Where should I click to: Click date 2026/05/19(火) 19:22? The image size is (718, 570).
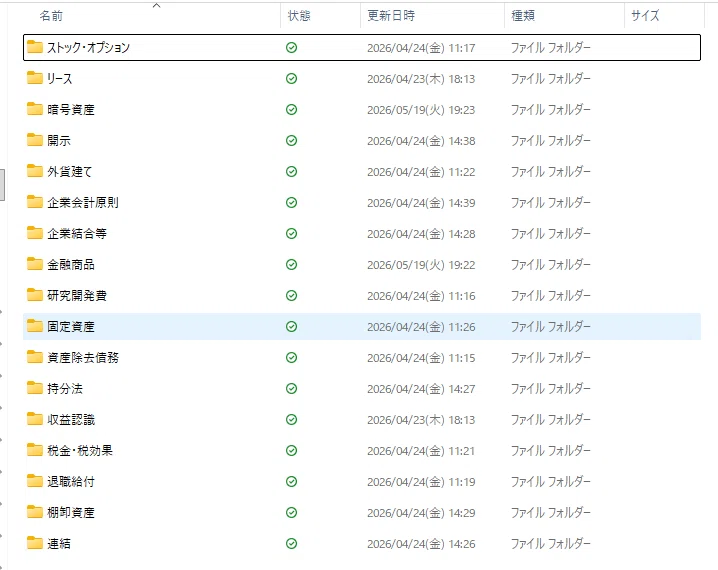click(421, 265)
